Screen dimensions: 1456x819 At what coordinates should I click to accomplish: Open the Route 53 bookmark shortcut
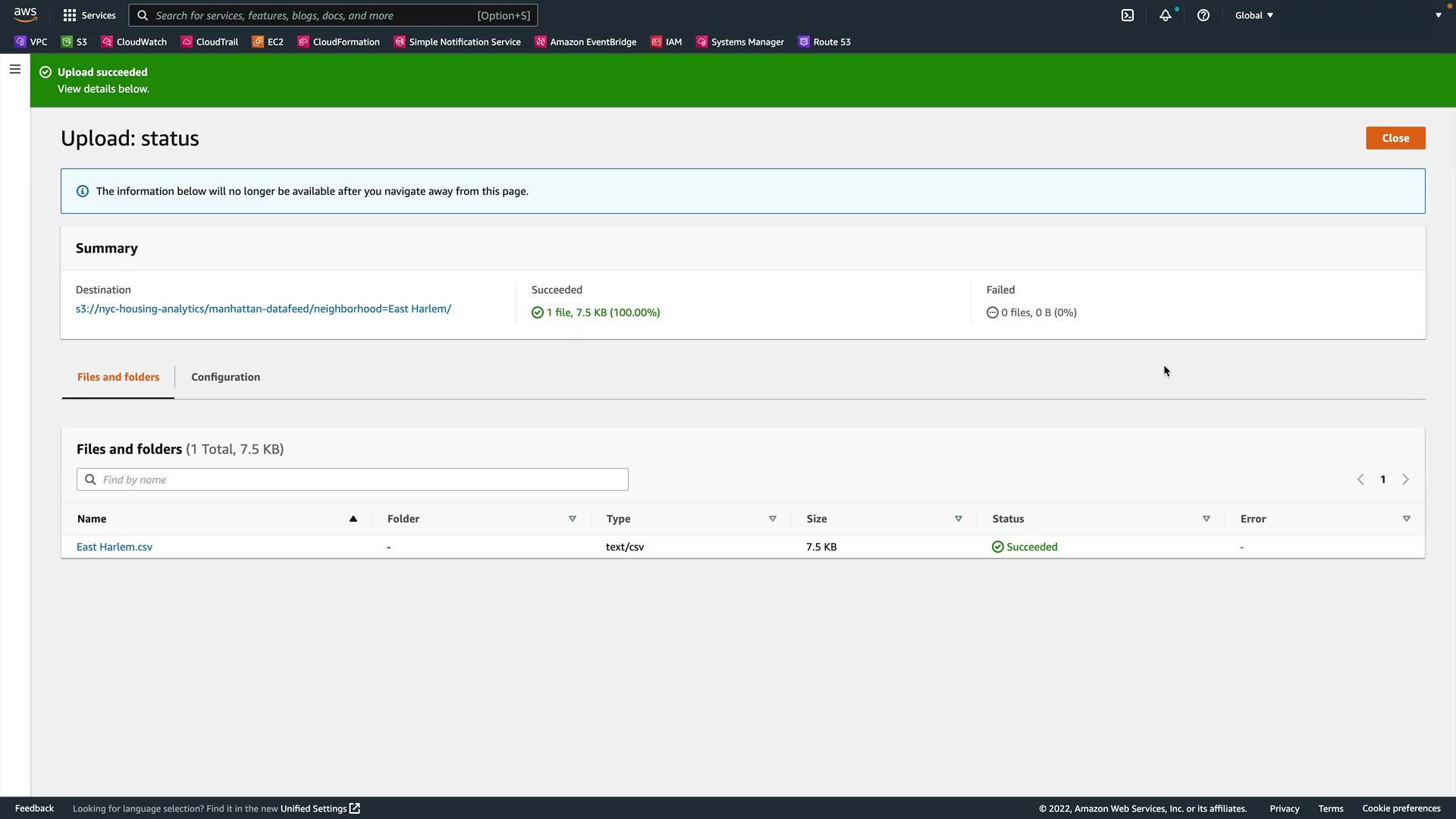[824, 42]
